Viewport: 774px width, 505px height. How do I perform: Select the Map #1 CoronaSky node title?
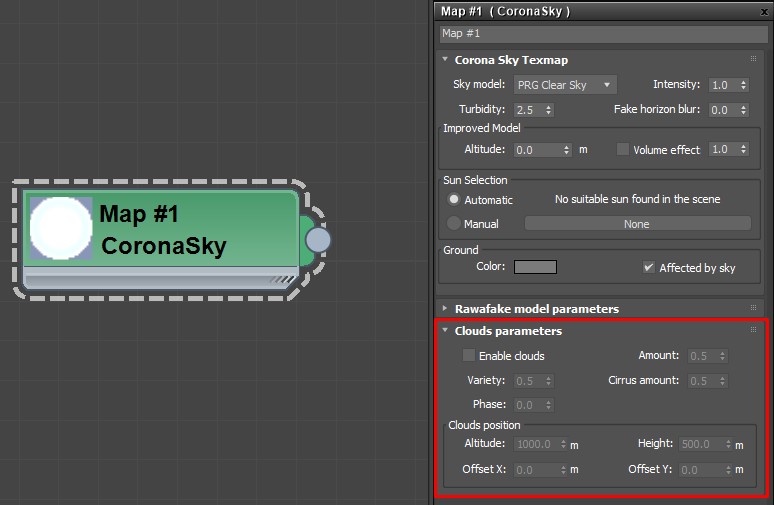click(x=163, y=230)
